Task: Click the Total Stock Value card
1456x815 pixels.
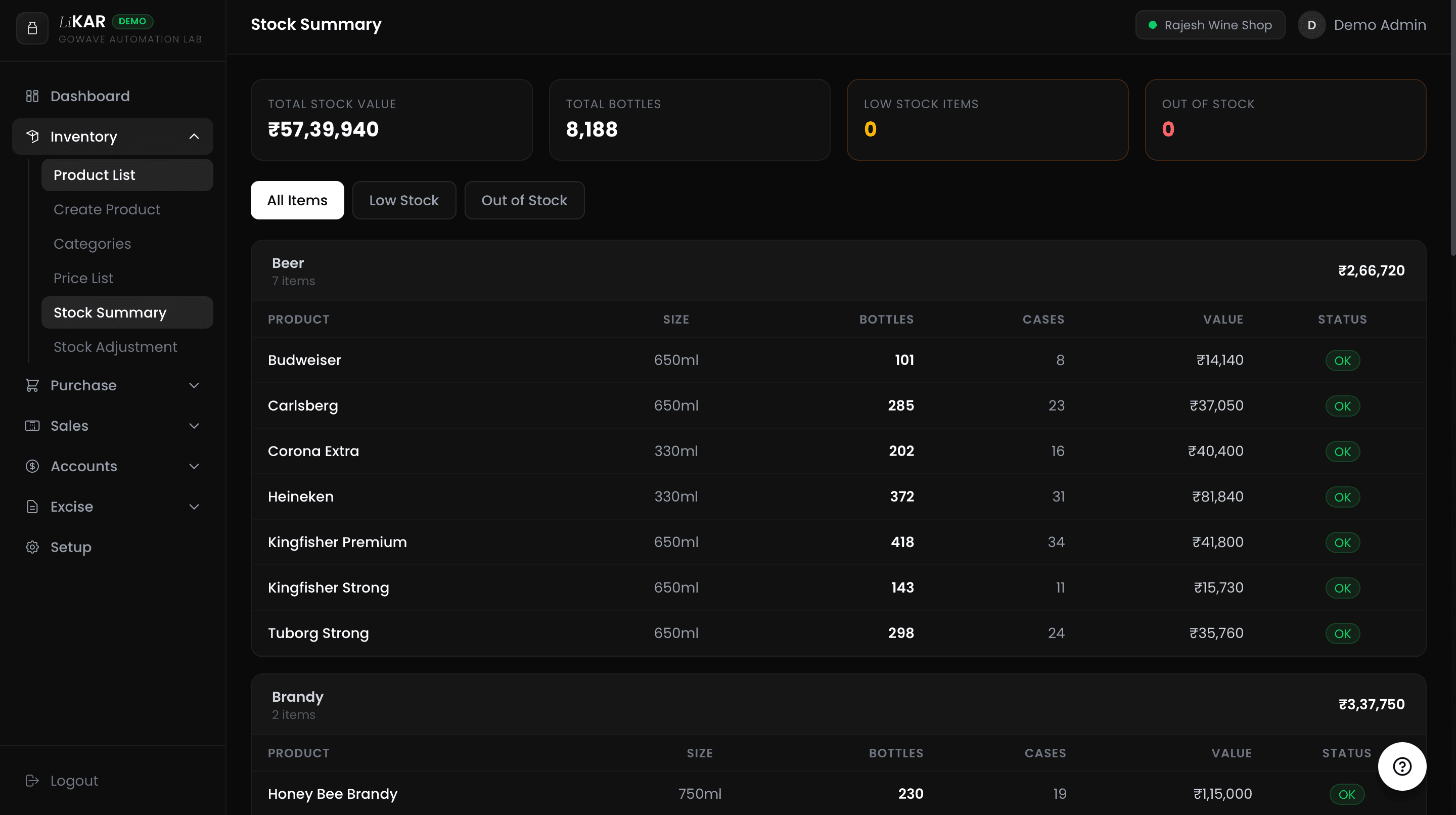Action: pyautogui.click(x=392, y=120)
